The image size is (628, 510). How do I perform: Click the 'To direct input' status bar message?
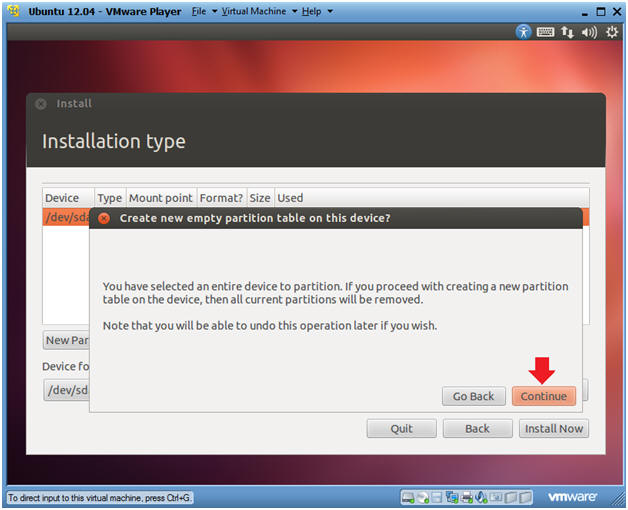tap(100, 498)
